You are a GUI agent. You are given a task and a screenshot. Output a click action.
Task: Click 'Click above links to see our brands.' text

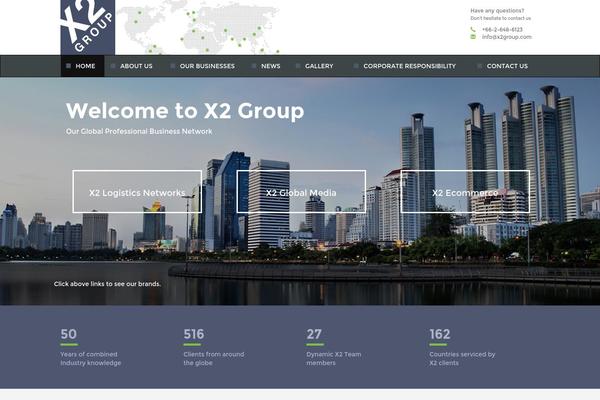point(107,284)
